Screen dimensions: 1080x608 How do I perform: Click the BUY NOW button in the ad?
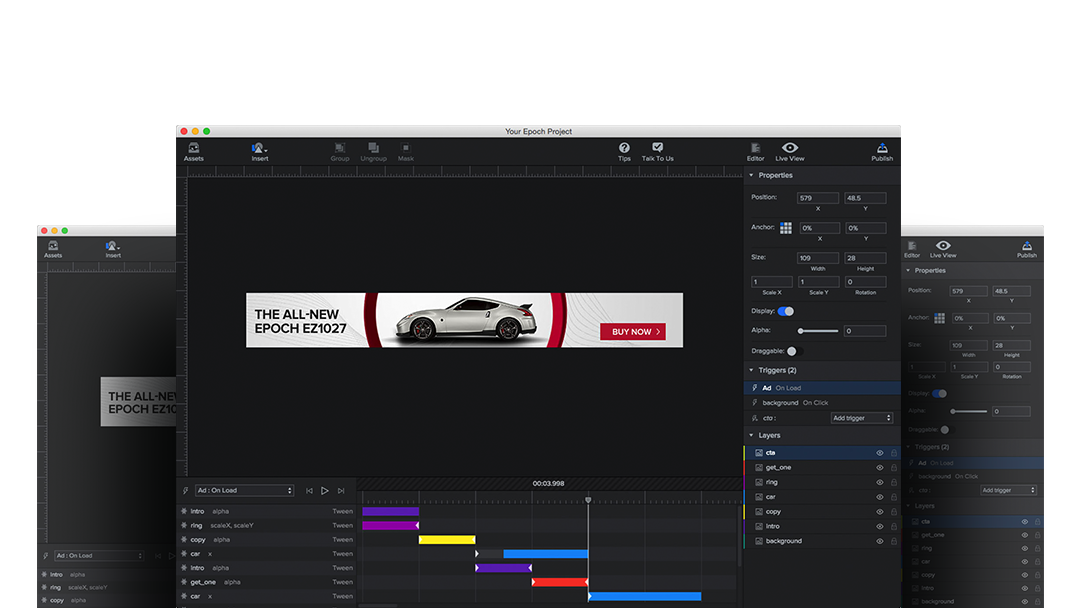point(632,331)
